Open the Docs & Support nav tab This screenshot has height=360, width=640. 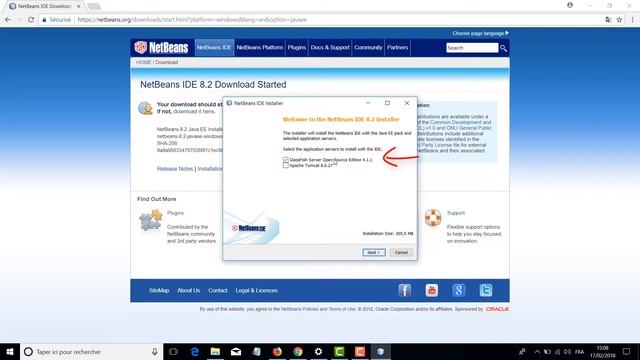330,47
